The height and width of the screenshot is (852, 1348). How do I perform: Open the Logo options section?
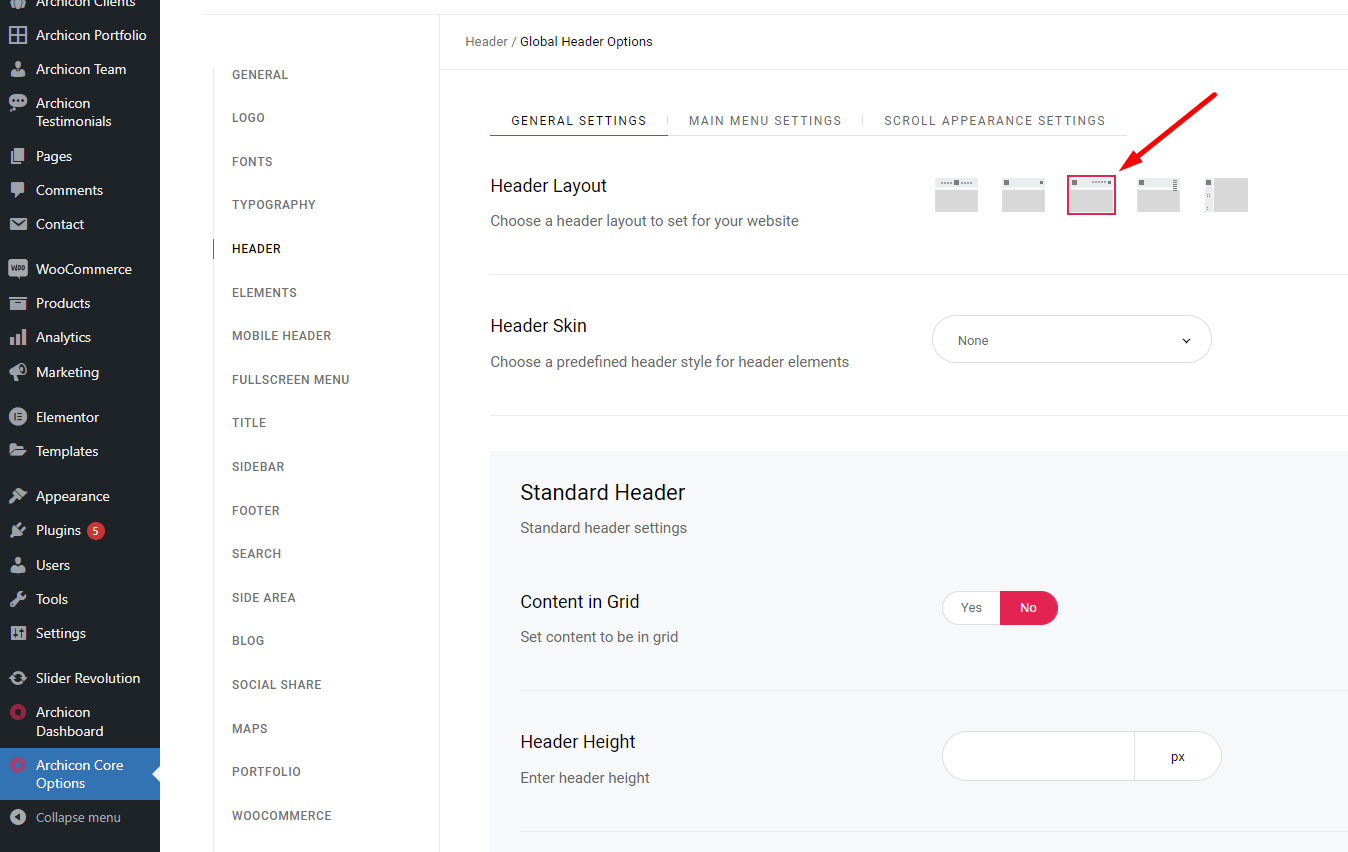click(248, 118)
